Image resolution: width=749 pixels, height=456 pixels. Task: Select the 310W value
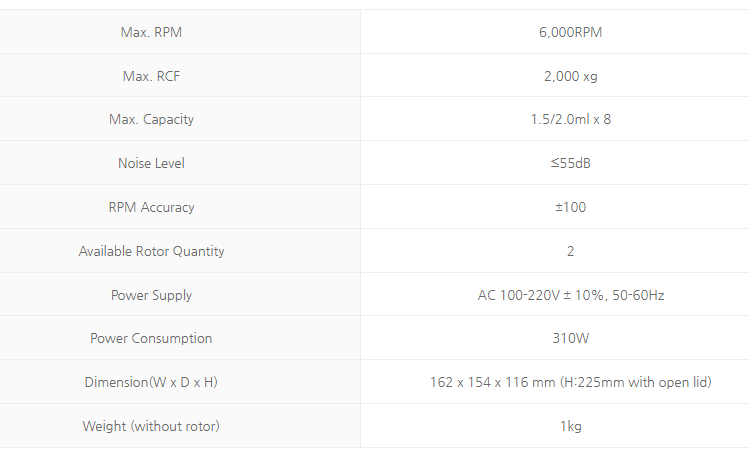click(570, 338)
